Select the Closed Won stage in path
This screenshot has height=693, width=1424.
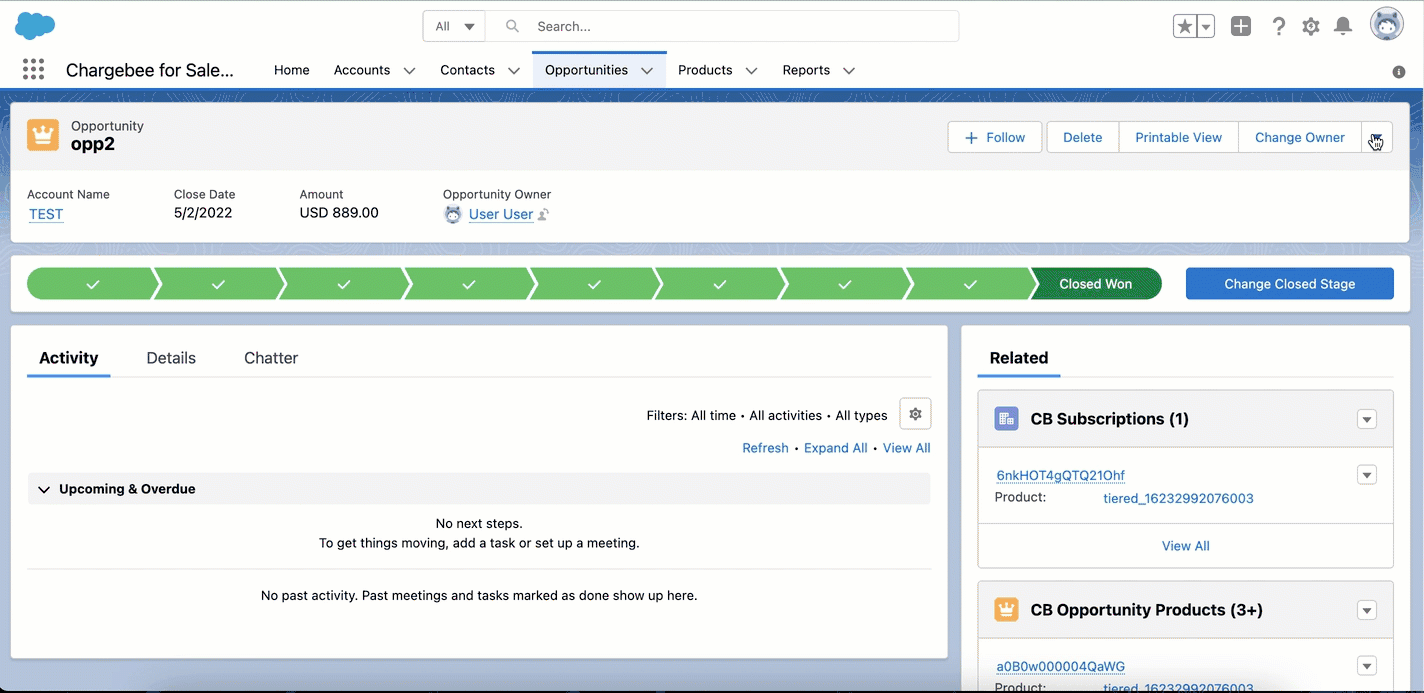(1095, 284)
